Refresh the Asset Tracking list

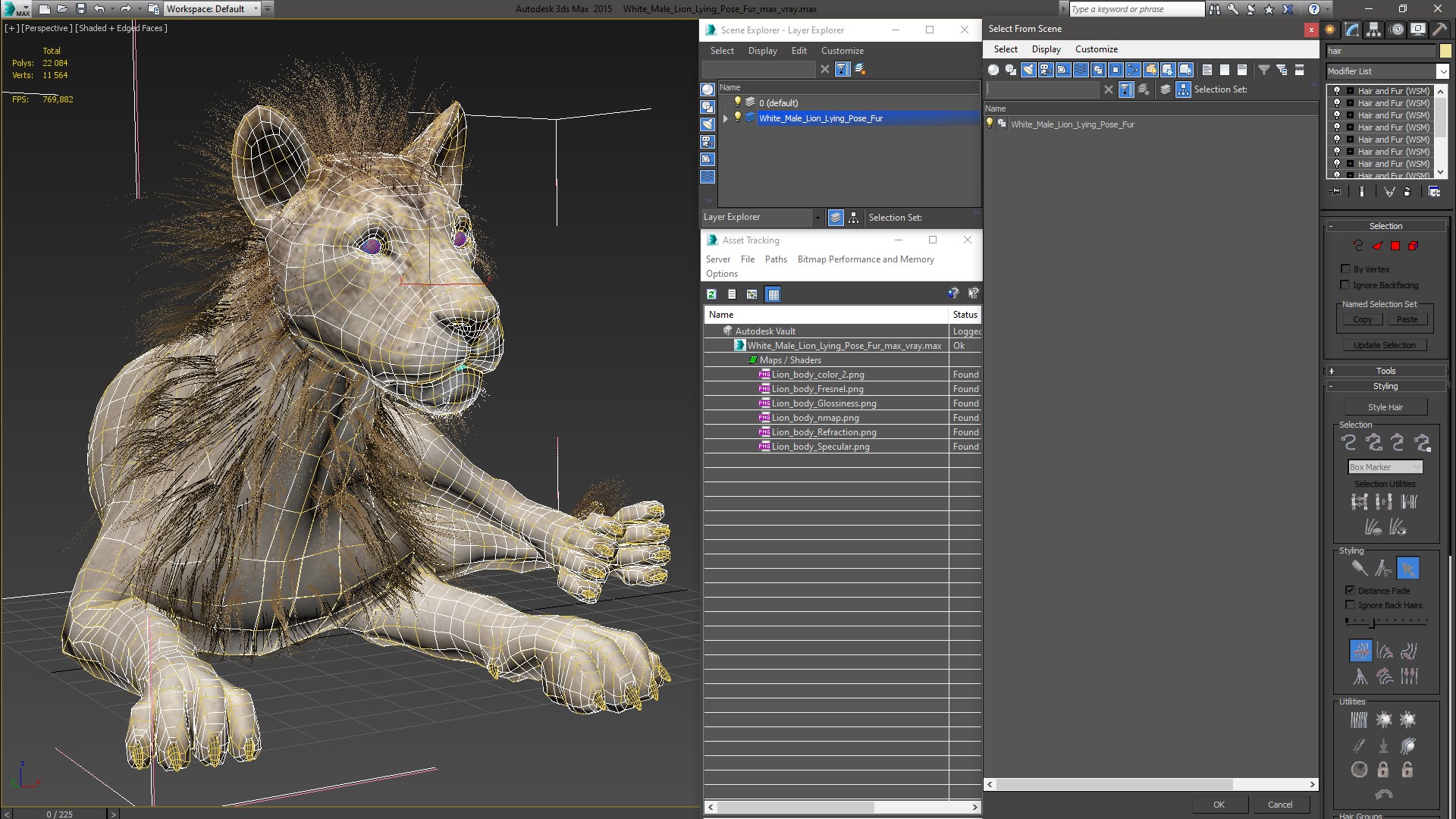point(711,294)
